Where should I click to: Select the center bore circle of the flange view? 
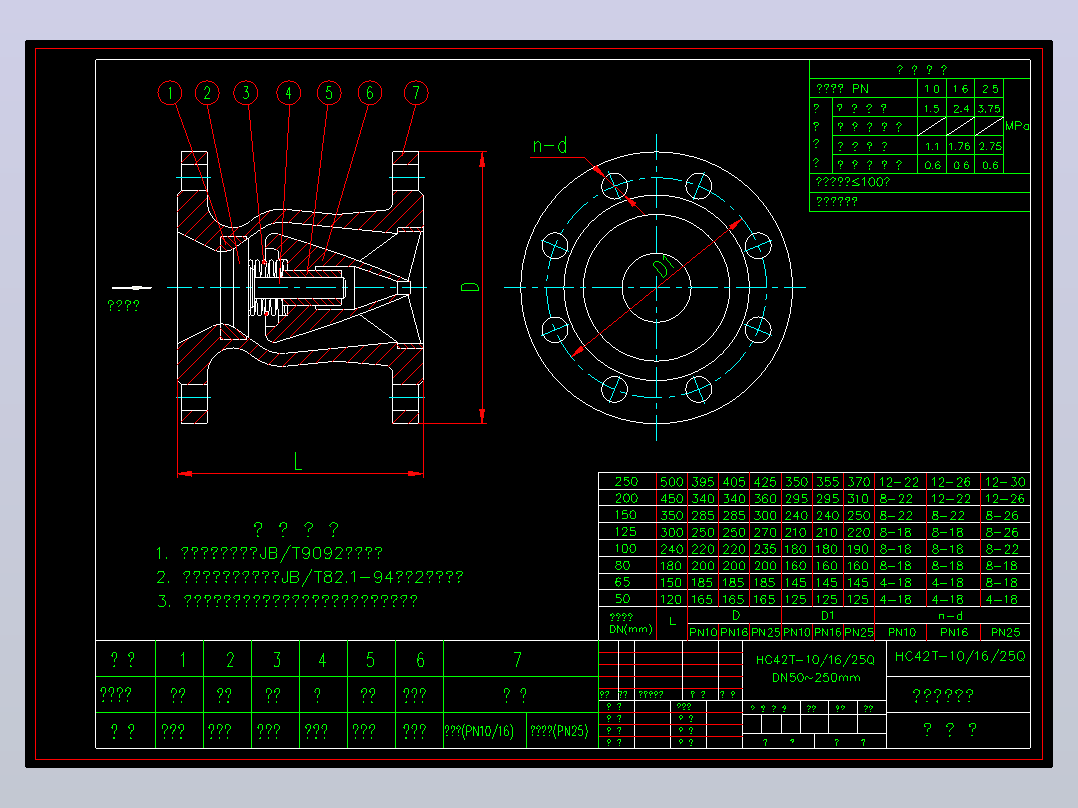click(657, 287)
